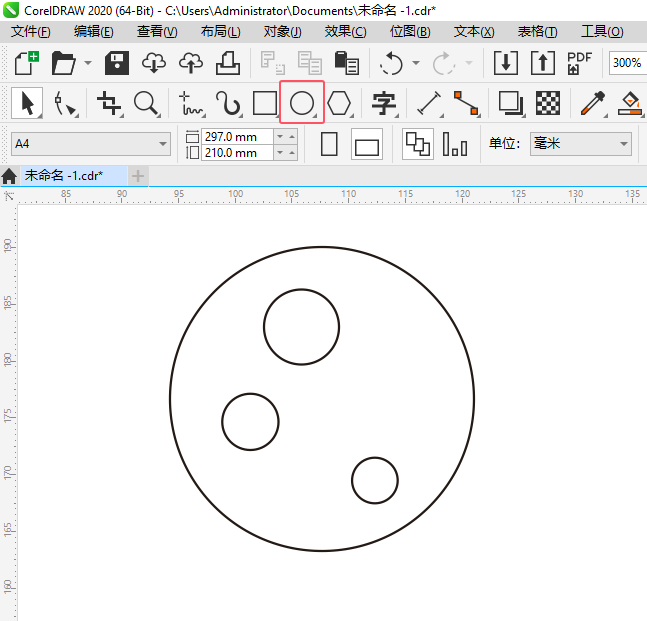Screen dimensions: 647x621
Task: Toggle the current page layout button
Action: click(x=455, y=144)
